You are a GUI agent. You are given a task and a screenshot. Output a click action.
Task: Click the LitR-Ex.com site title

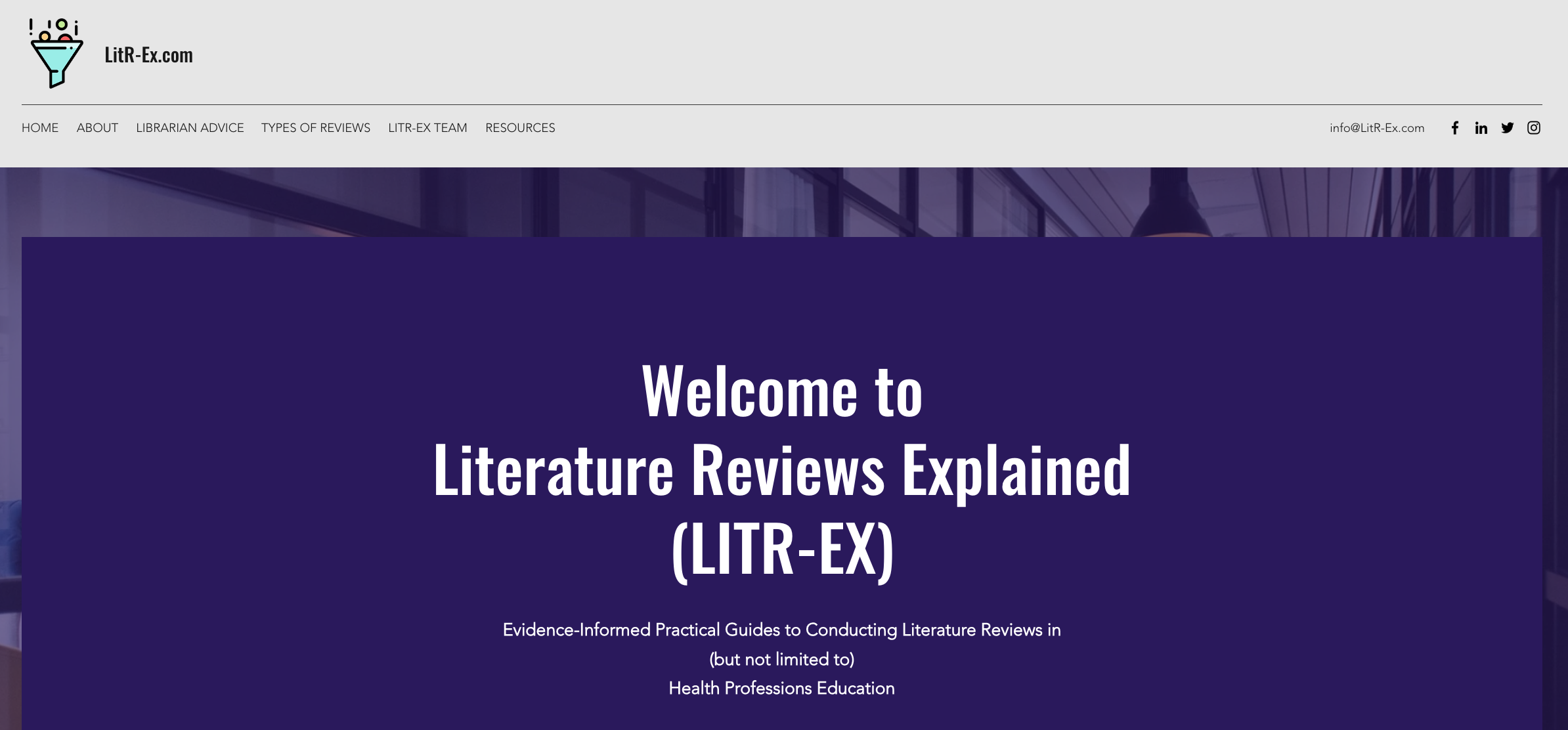[x=148, y=54]
